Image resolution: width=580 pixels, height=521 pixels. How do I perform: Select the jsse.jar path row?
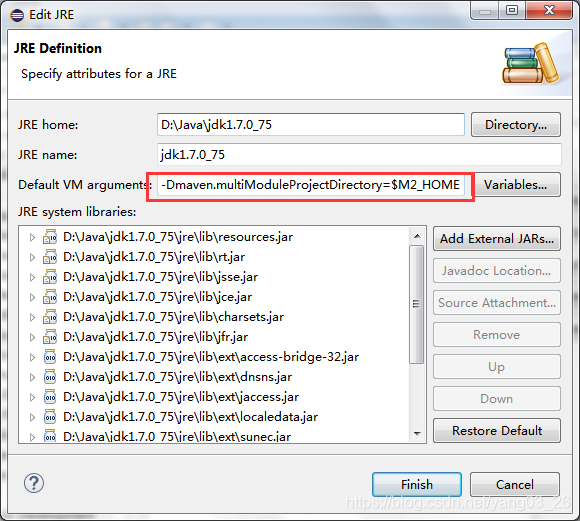point(161,277)
